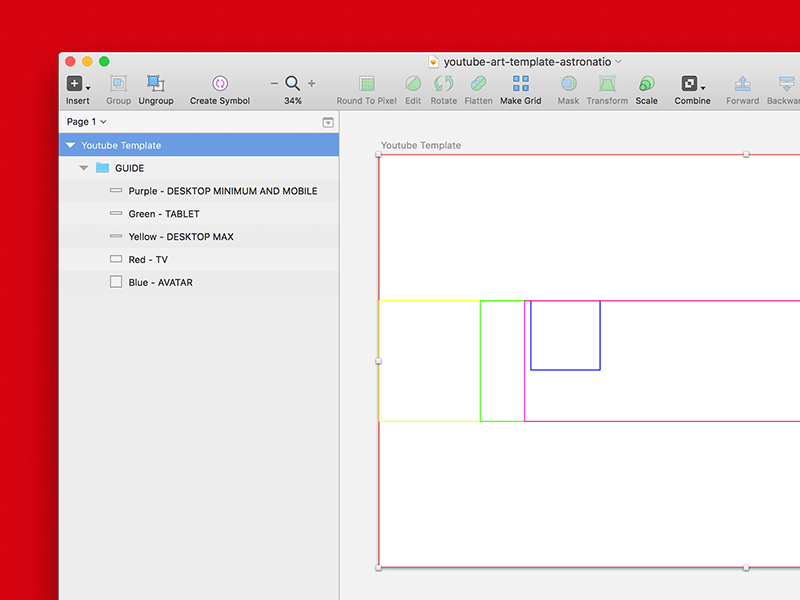The width and height of the screenshot is (800, 600).
Task: Click the Rotate toolbar icon
Action: coord(444,84)
